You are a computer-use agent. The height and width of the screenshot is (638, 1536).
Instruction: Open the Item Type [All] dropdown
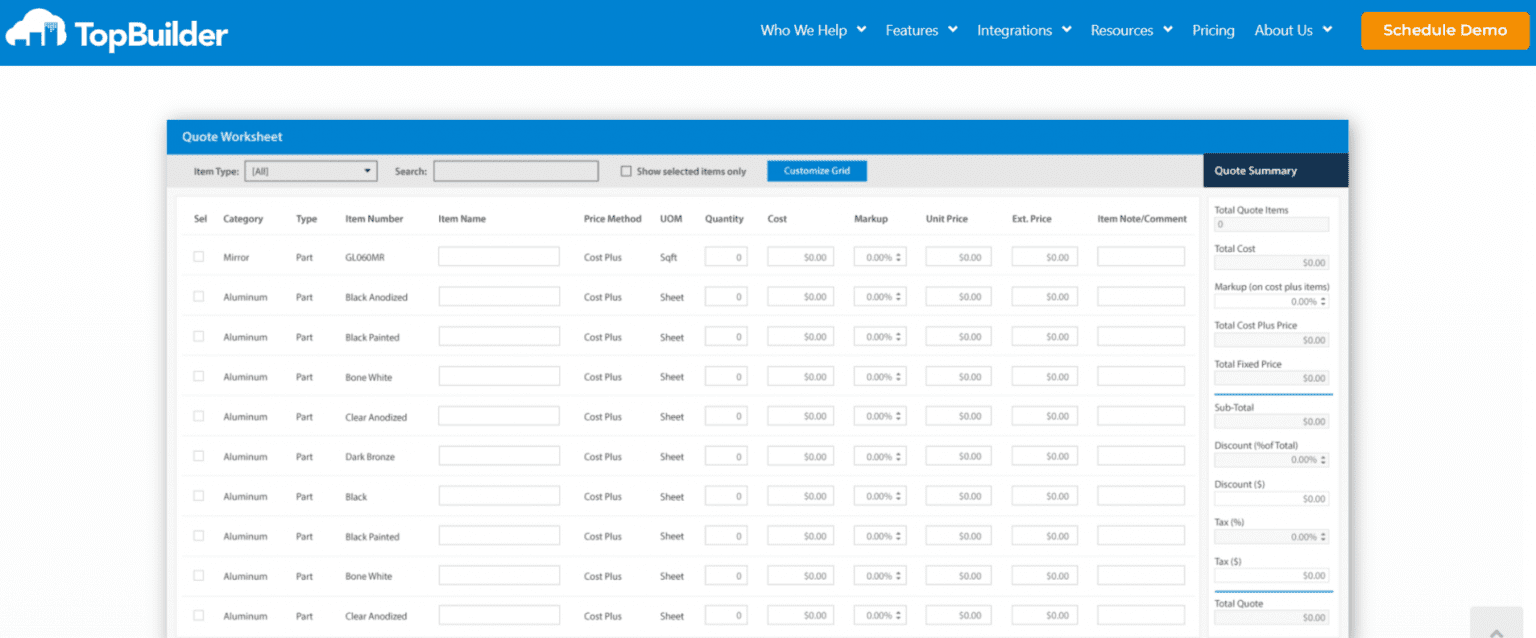310,170
